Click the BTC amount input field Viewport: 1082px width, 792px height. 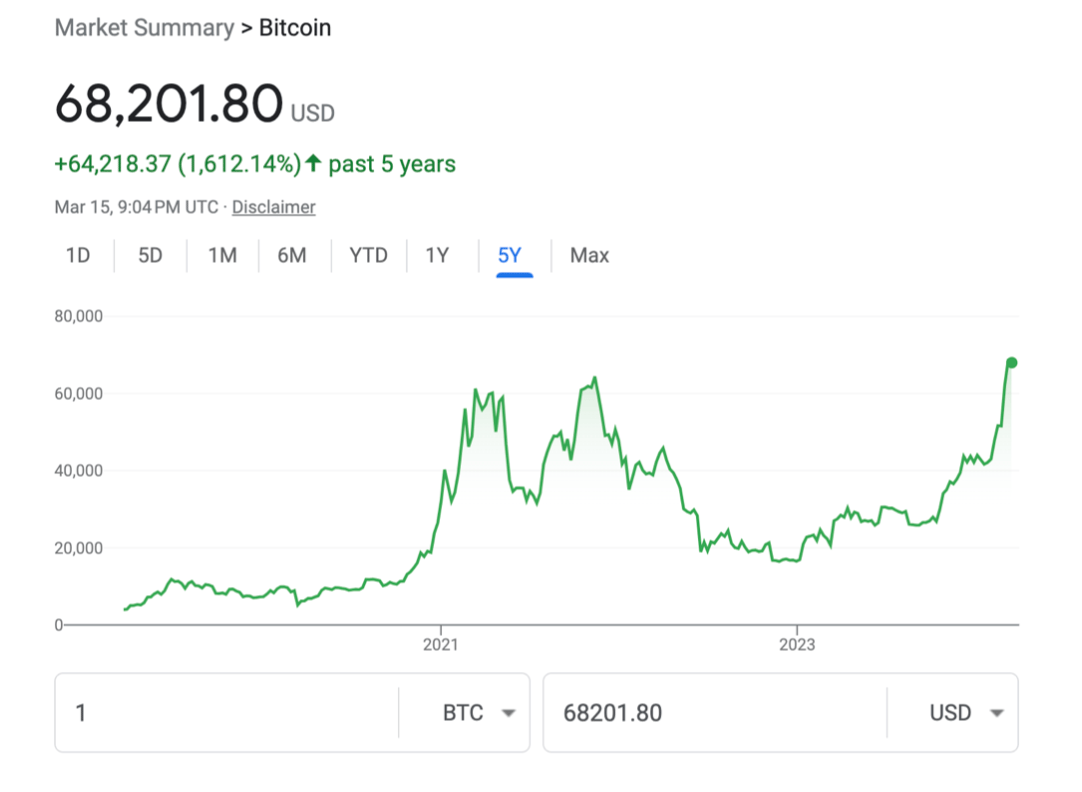click(x=226, y=713)
